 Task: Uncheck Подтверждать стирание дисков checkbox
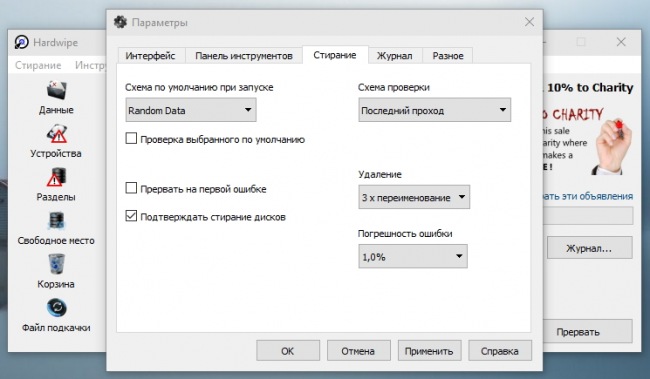(131, 216)
